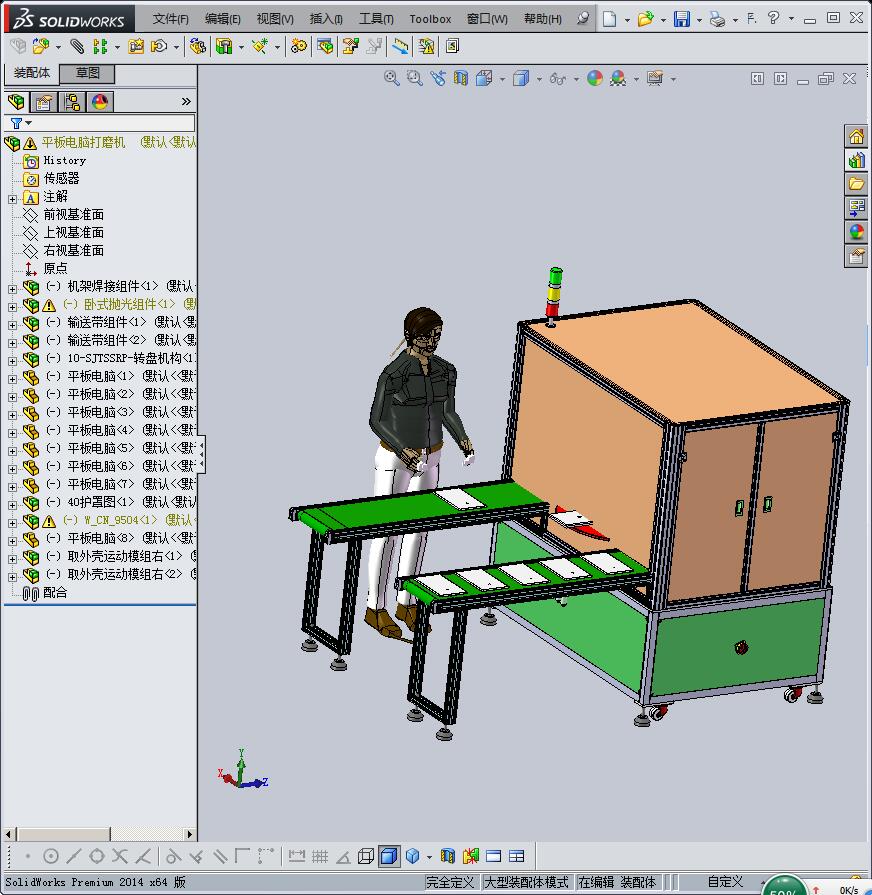Click the Section View icon
The image size is (872, 895).
click(461, 78)
